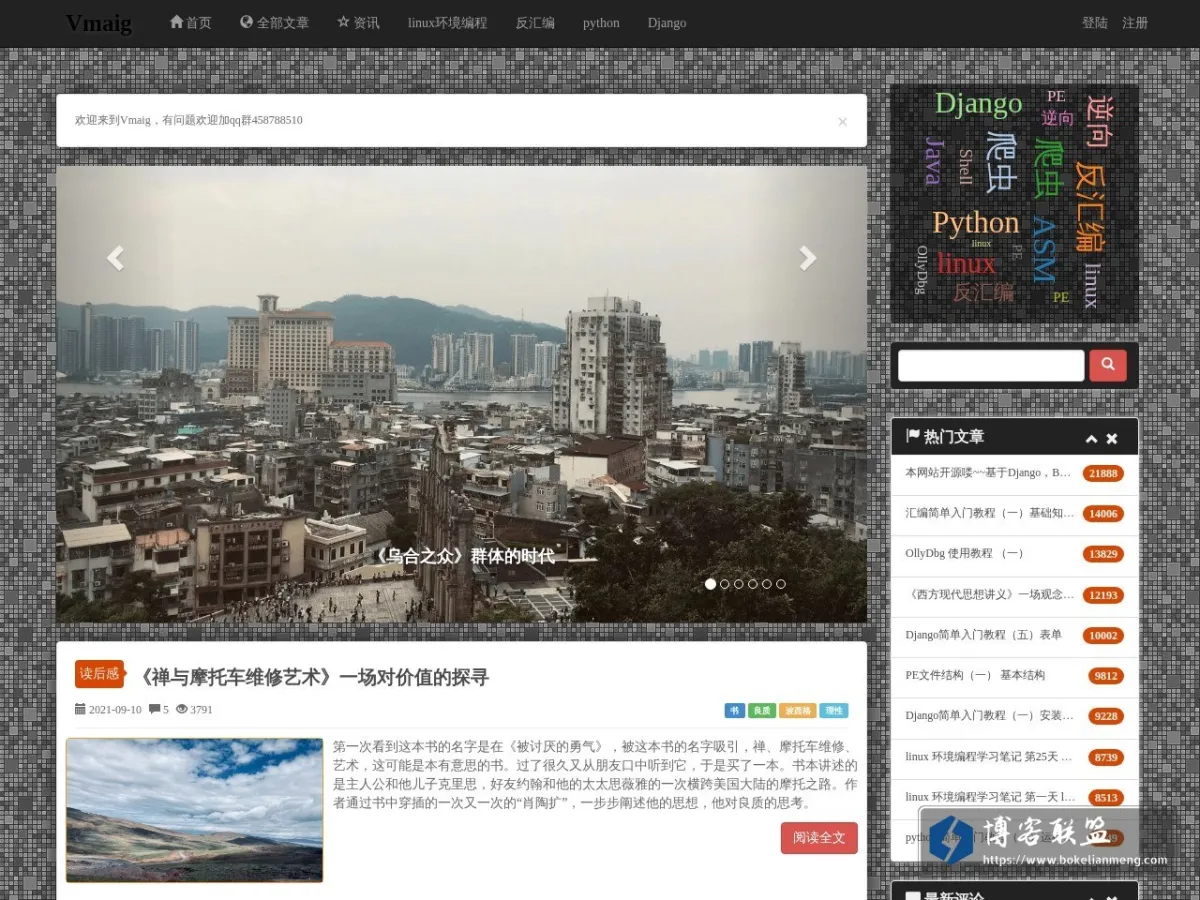Image resolution: width=1200 pixels, height=900 pixels.
Task: Select 反汇编 in the top navigation
Action: (535, 22)
